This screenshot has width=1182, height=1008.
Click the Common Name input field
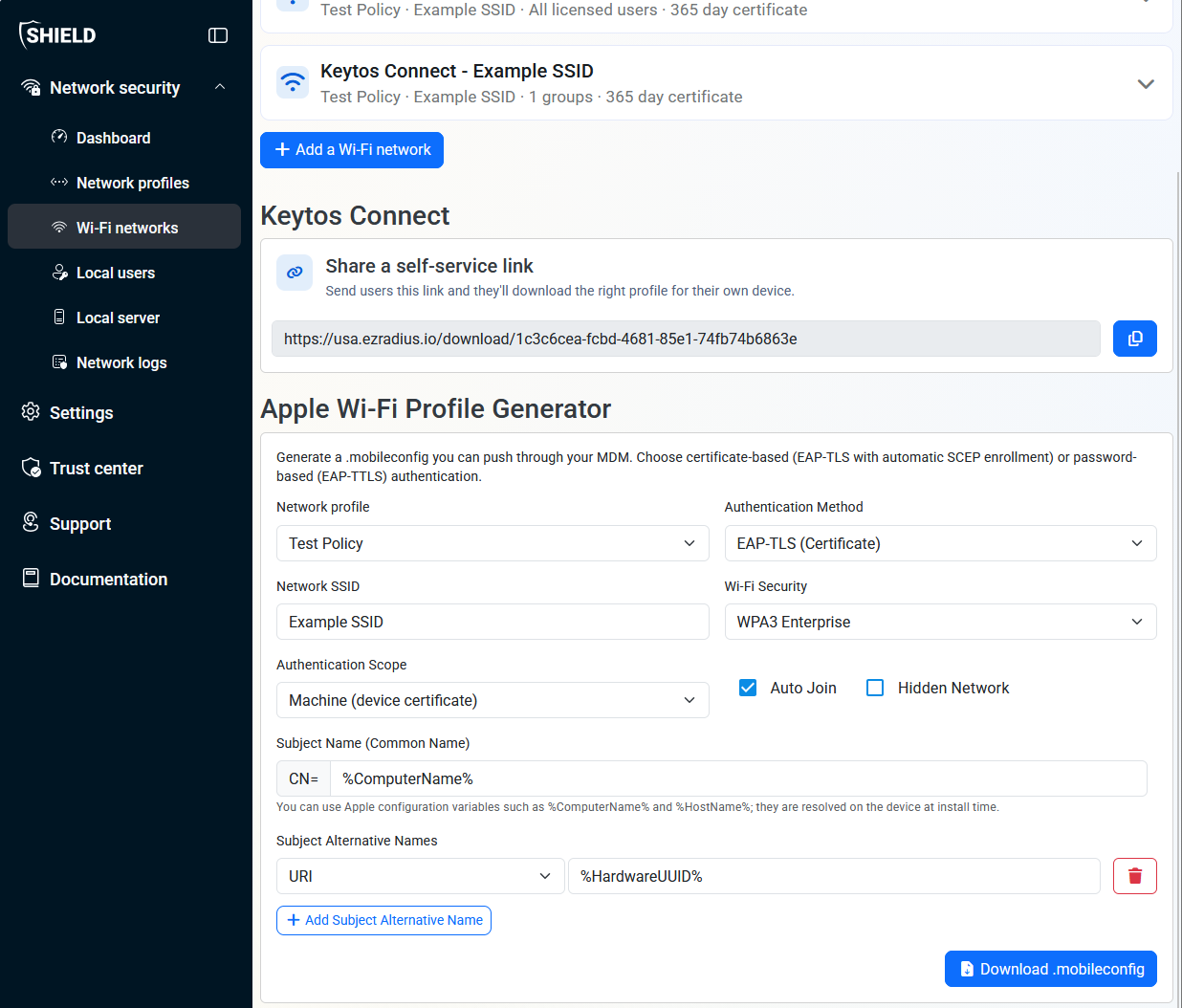[738, 778]
